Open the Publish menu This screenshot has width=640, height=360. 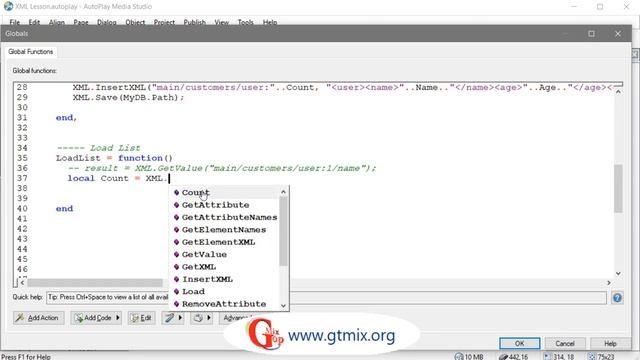[194, 22]
